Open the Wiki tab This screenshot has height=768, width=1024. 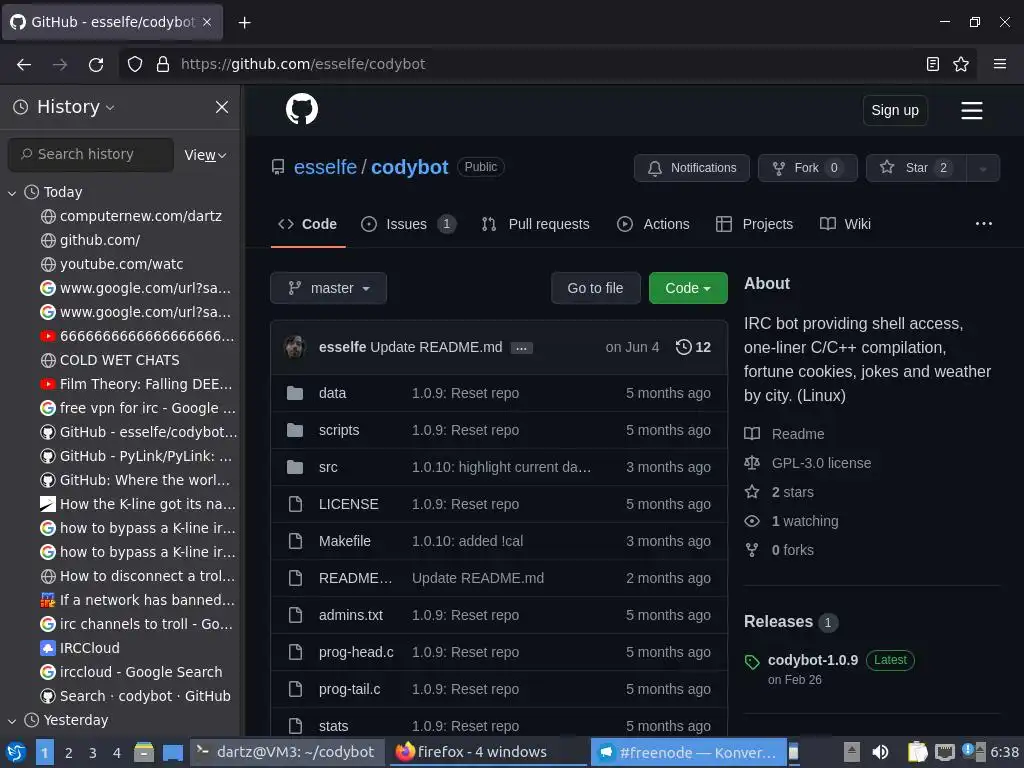pos(845,224)
